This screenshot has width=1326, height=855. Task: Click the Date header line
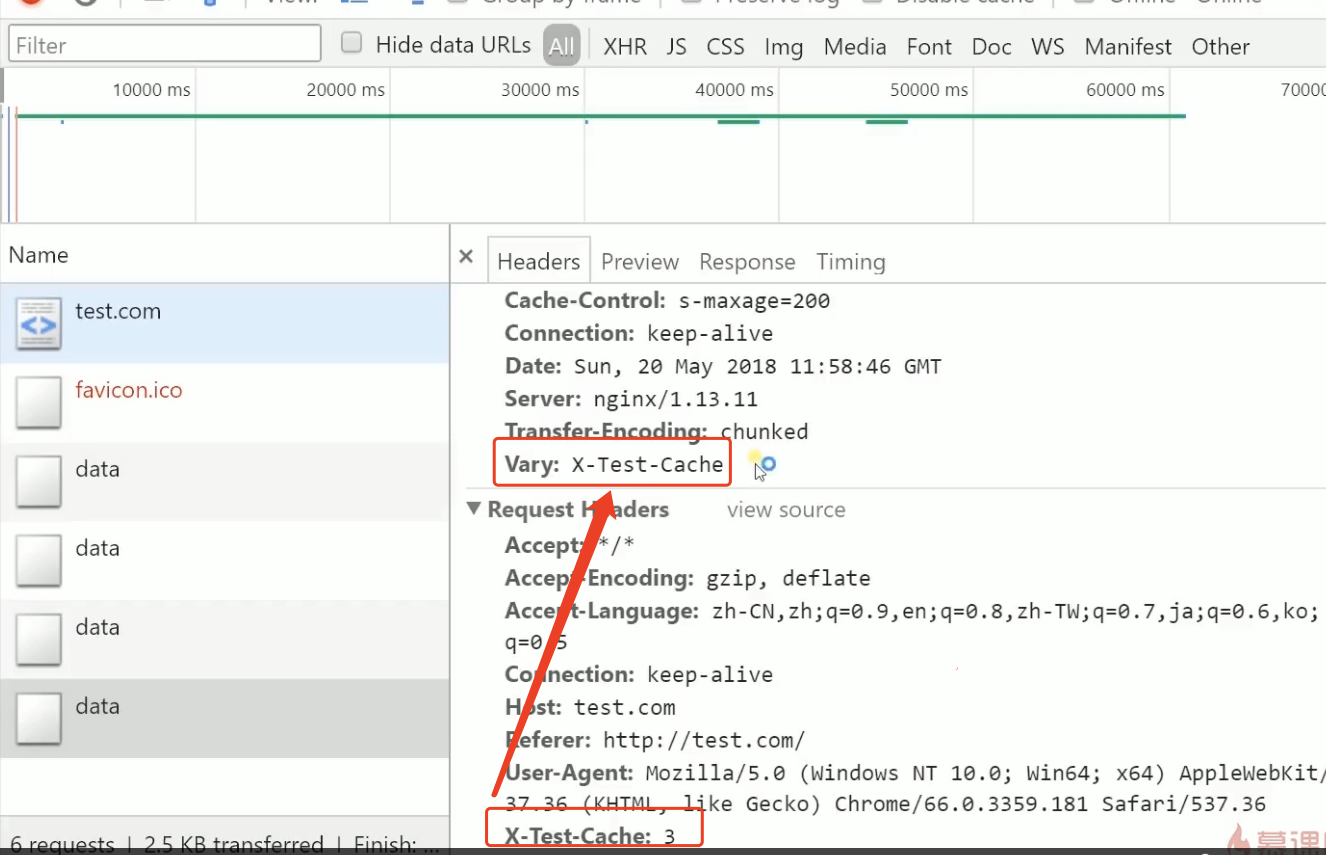point(723,367)
